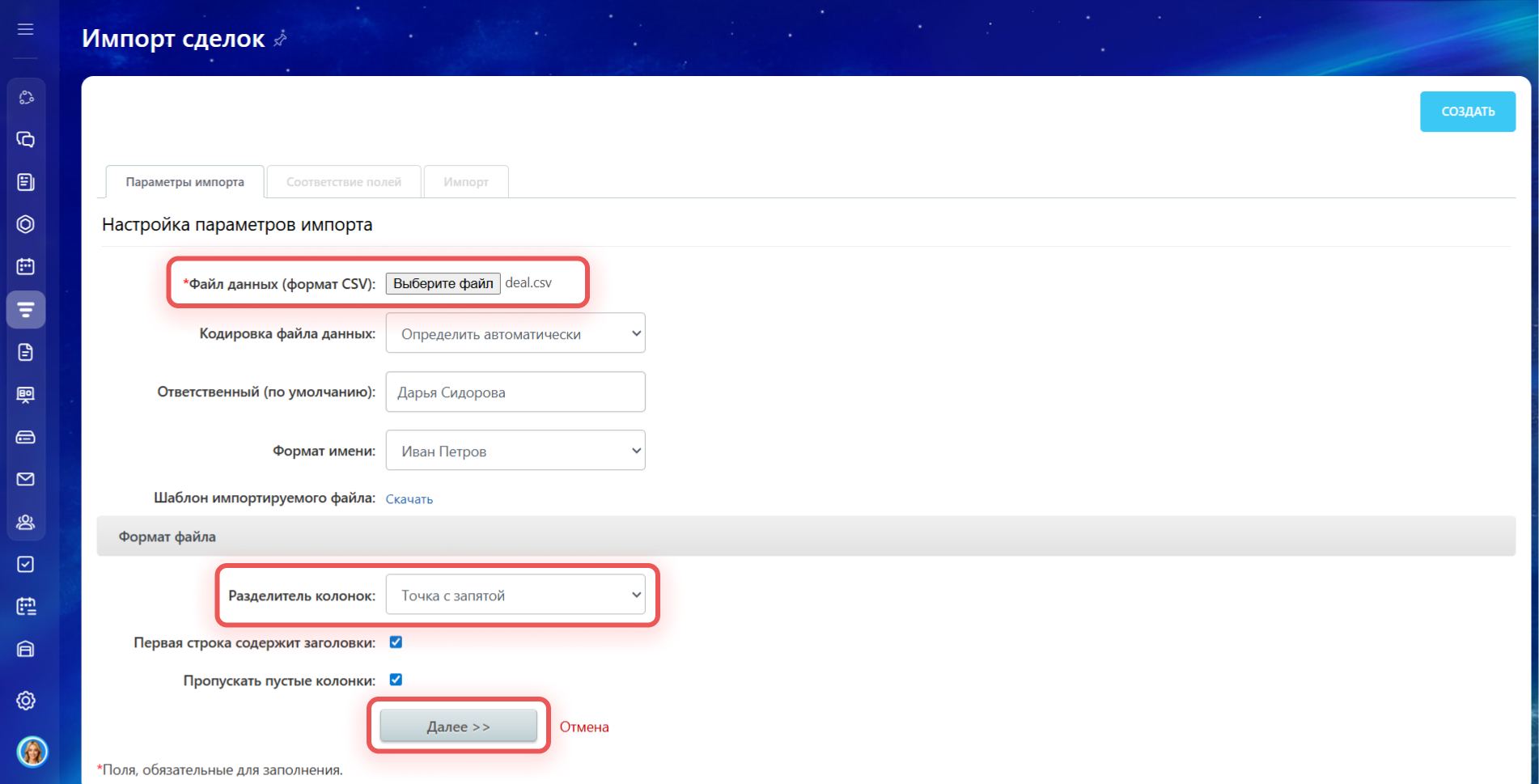Screen dimensions: 1539x784
Task: Select the CRM funnel icon in the sidebar
Action: click(26, 310)
